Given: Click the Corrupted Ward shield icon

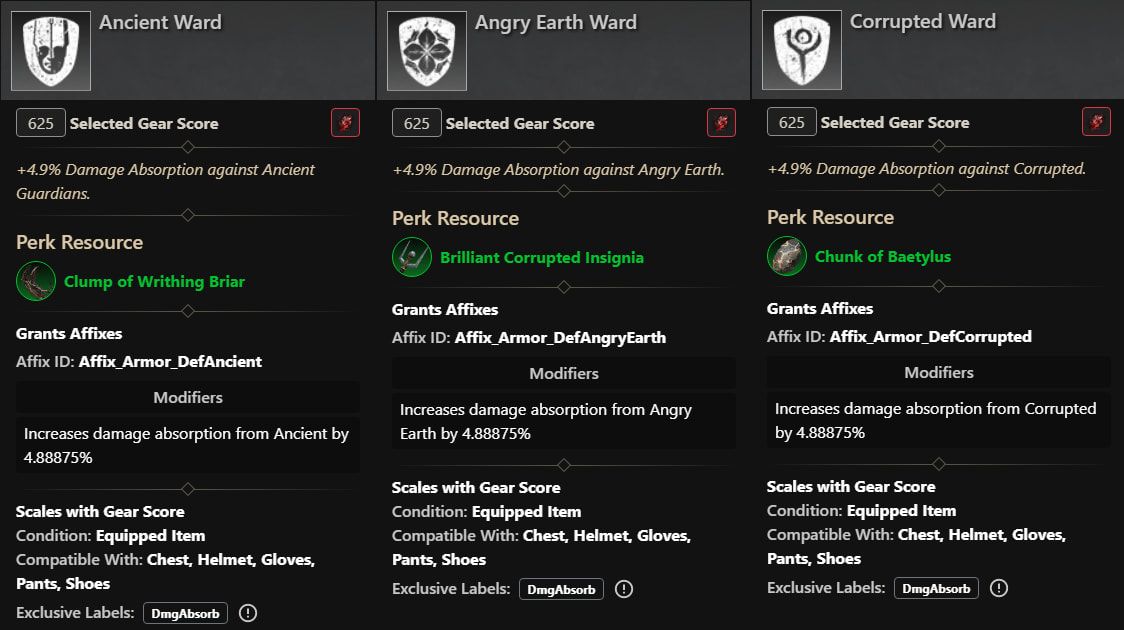Looking at the screenshot, I should tap(801, 50).
